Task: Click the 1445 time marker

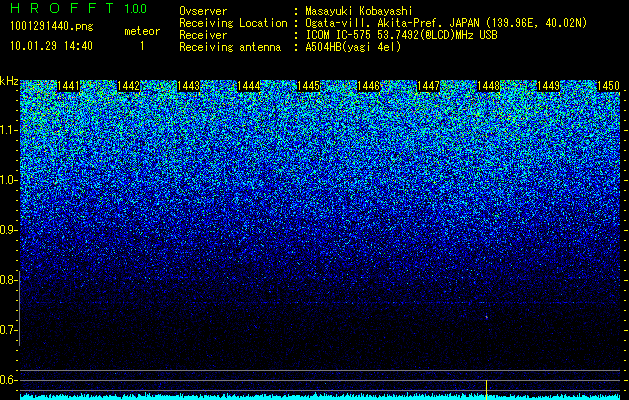Action: pyautogui.click(x=308, y=86)
